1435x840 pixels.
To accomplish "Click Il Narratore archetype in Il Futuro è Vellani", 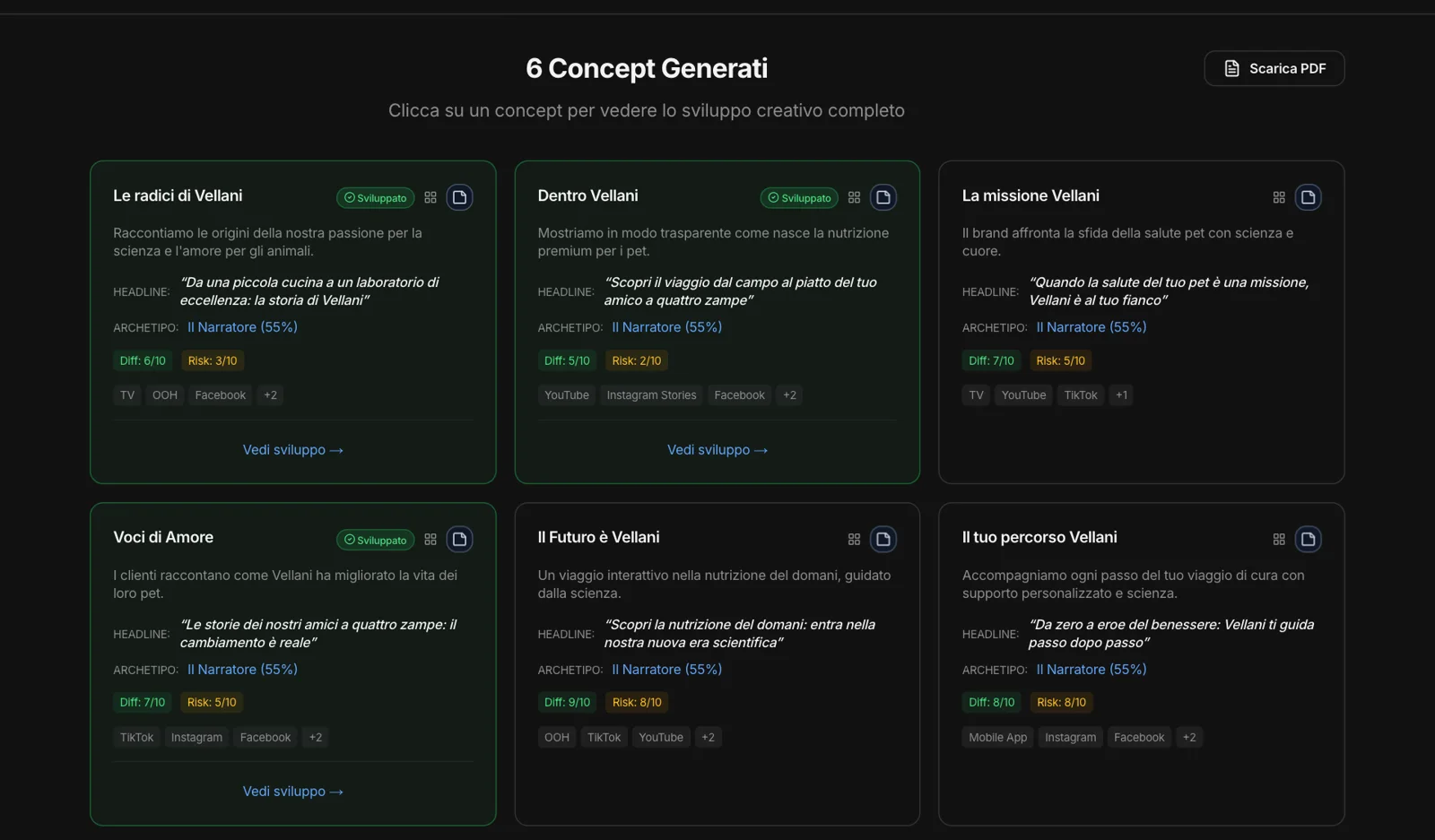I will pos(667,670).
